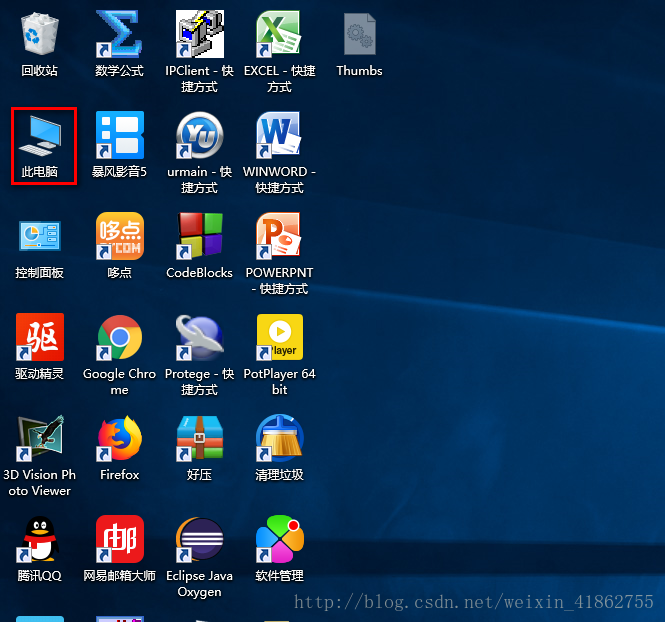
Task: Select the 3D Vision Photo Viewer icon
Action: coord(39,438)
